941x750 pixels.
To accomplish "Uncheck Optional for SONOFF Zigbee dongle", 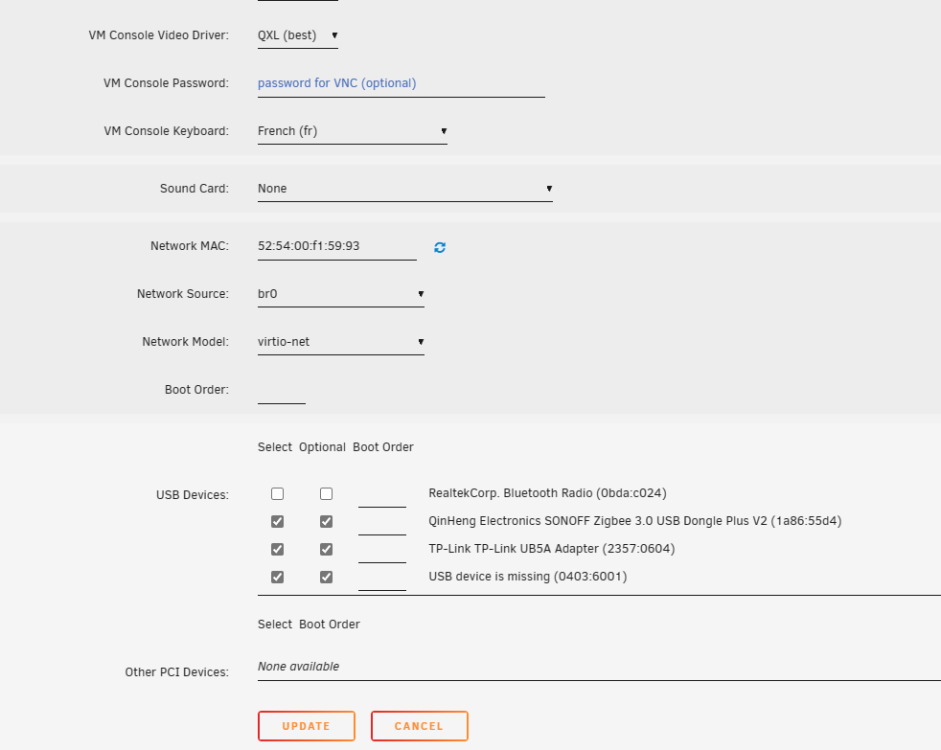I will [x=326, y=521].
